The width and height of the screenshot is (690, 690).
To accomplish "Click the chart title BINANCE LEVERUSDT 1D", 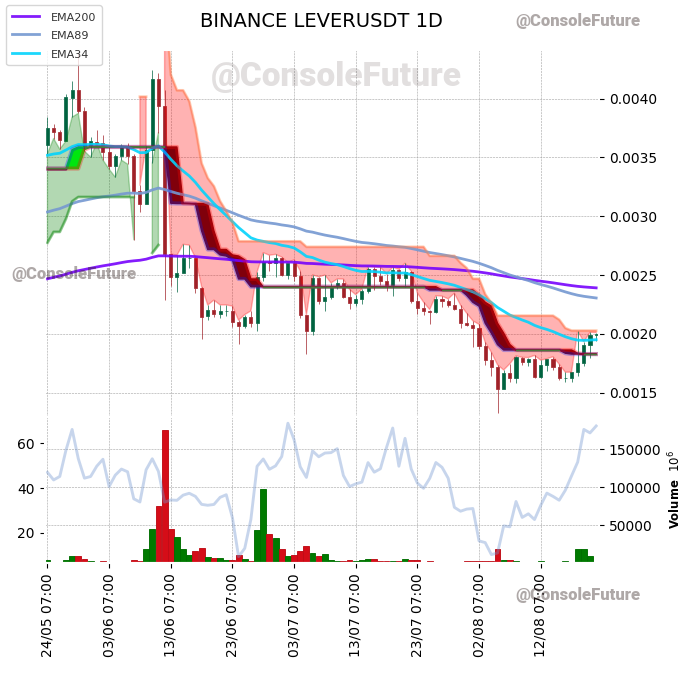I will coord(321,21).
